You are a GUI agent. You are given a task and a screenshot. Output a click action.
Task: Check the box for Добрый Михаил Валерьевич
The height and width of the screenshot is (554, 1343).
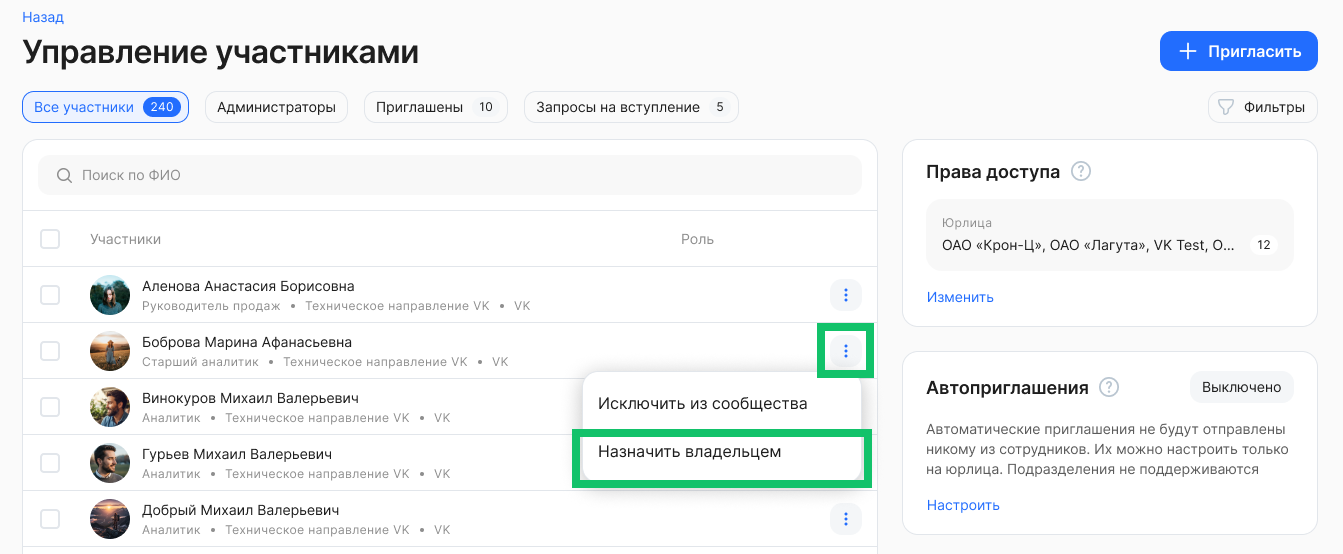coord(50,519)
